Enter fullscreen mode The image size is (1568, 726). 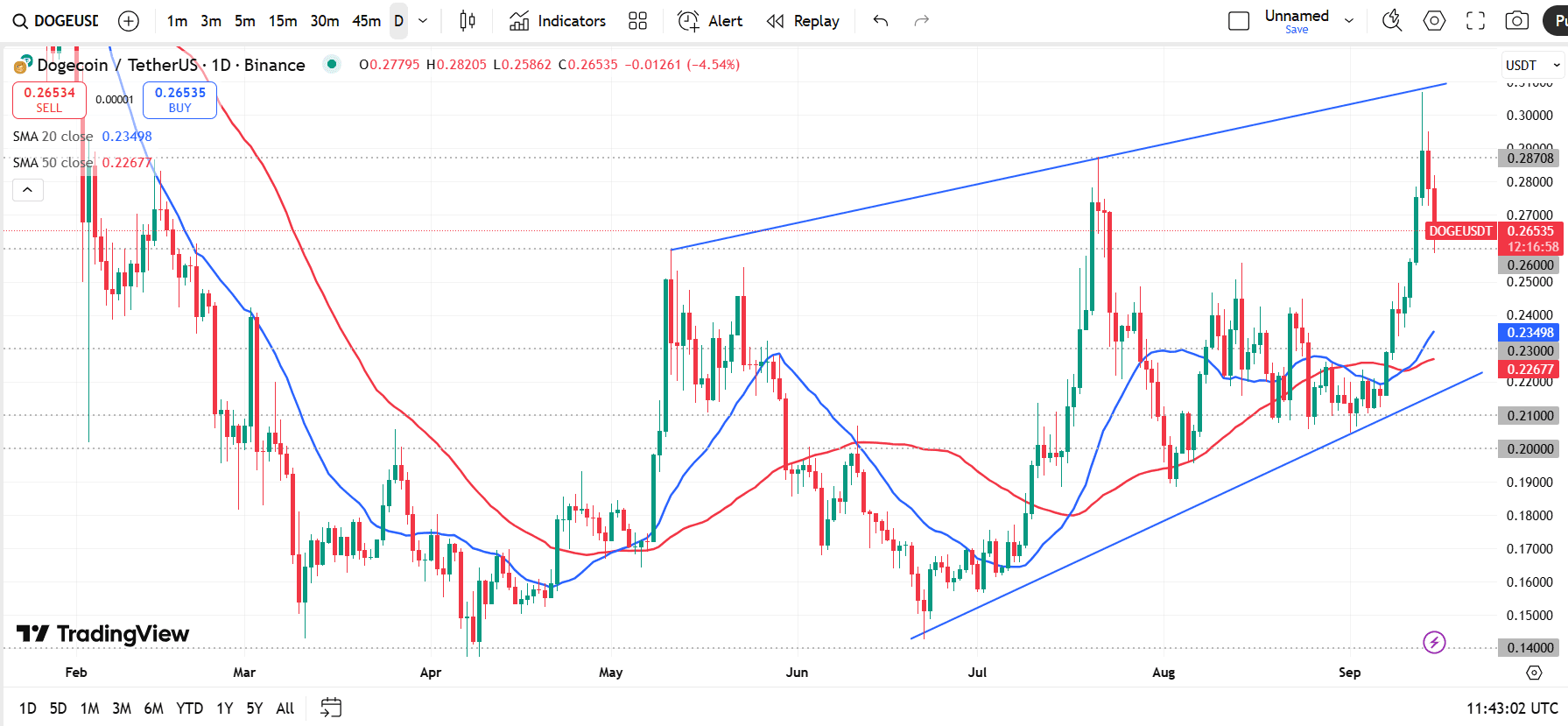coord(1475,21)
